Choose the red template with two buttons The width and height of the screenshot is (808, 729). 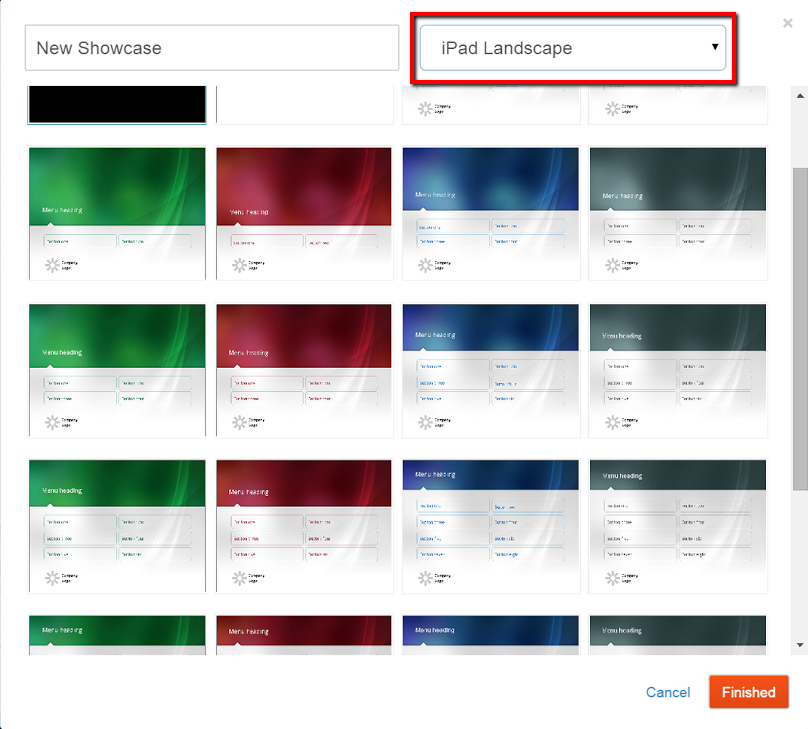(304, 214)
